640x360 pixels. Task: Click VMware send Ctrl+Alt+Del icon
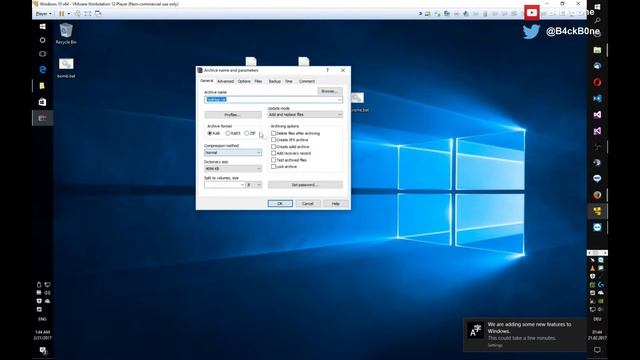[x=78, y=13]
